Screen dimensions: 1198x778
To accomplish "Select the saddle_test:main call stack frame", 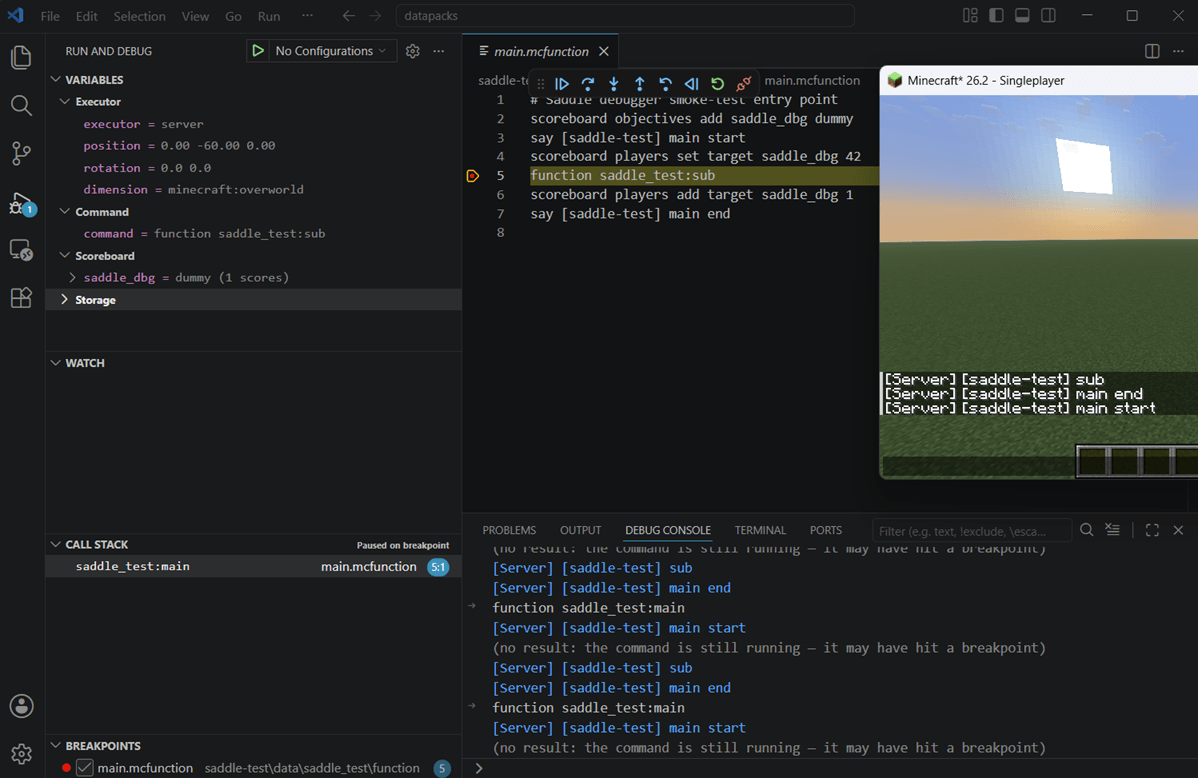I will pos(254,566).
